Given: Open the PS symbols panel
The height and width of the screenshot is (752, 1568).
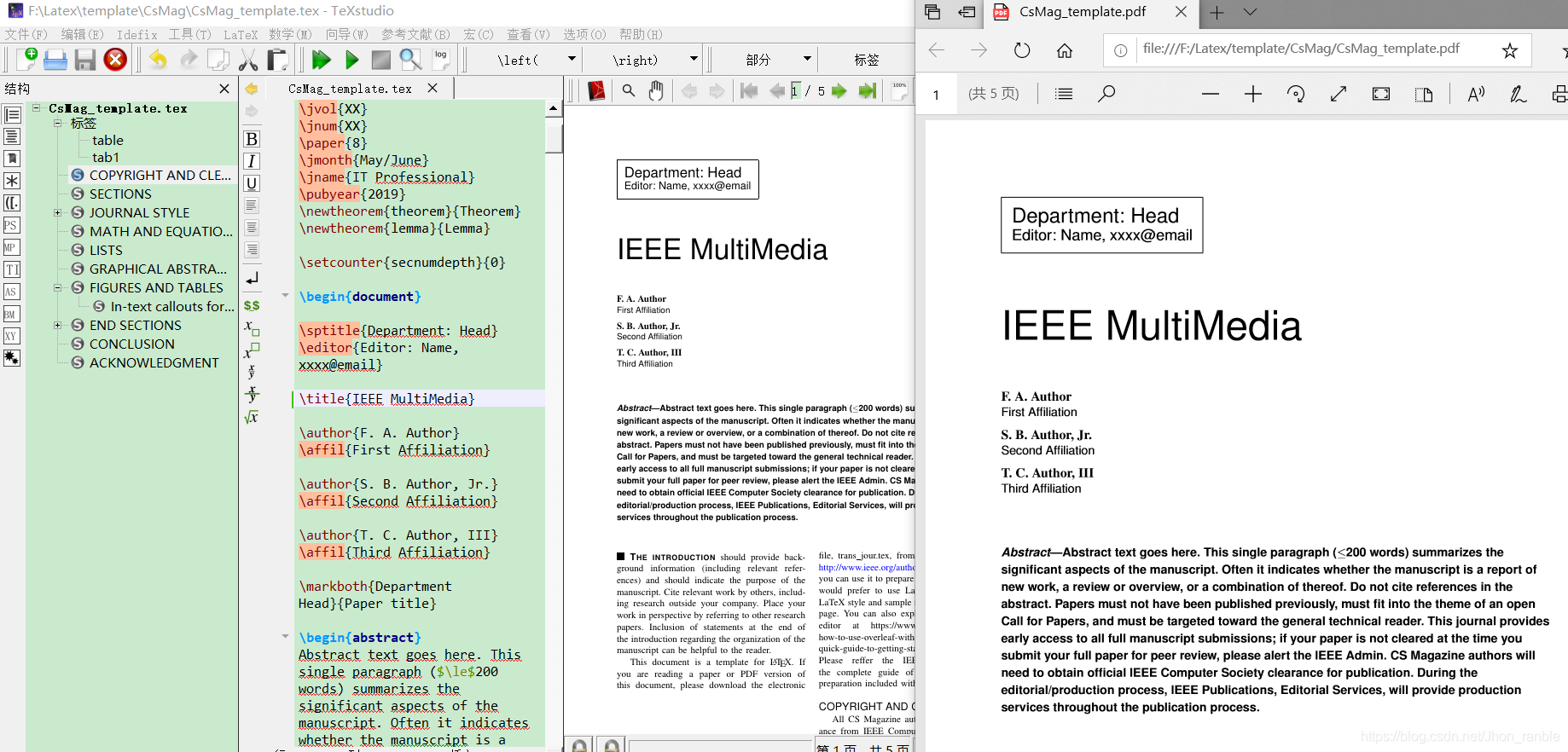Looking at the screenshot, I should pos(11,225).
